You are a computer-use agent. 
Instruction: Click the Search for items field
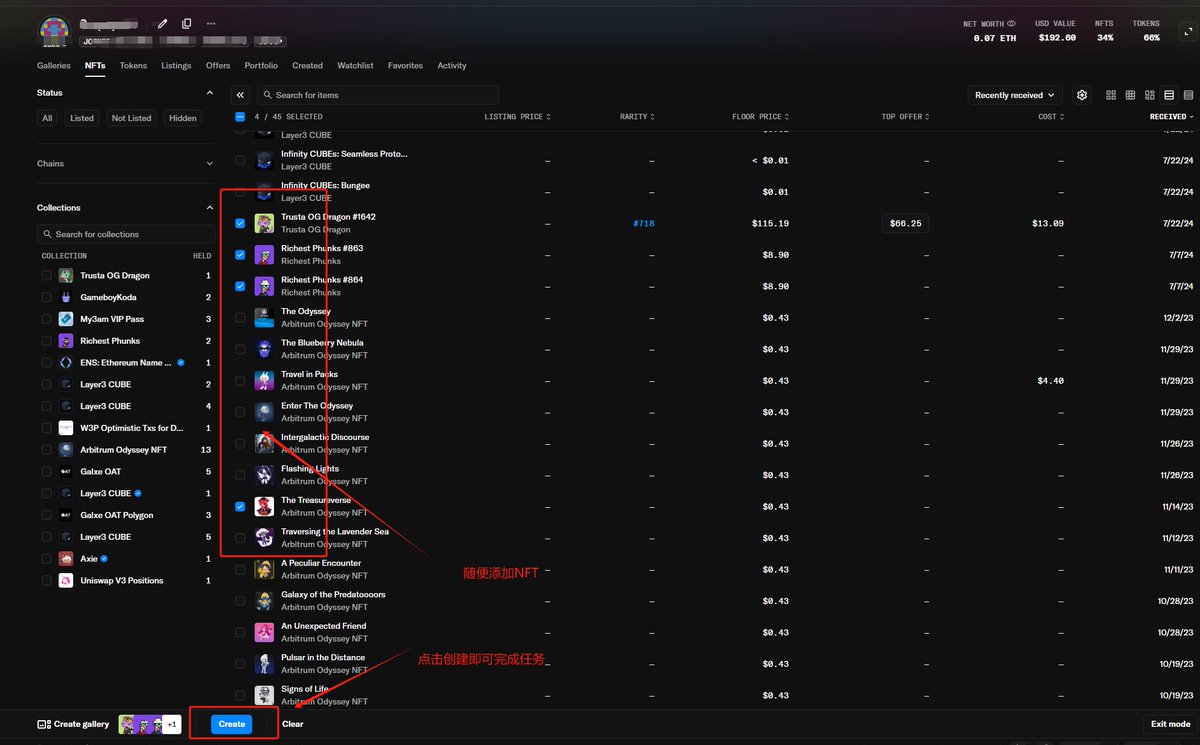click(x=378, y=95)
